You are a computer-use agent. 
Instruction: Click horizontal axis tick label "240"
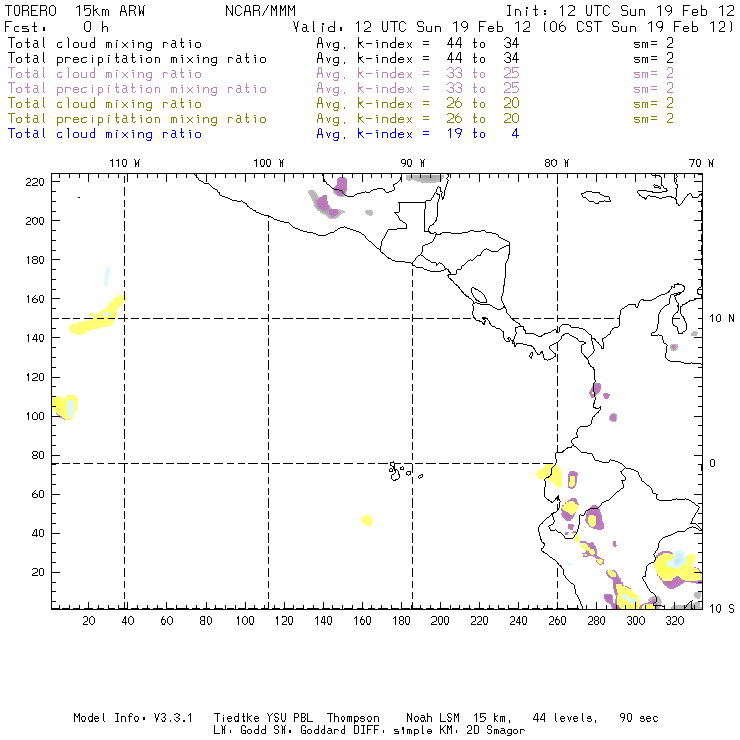518,621
